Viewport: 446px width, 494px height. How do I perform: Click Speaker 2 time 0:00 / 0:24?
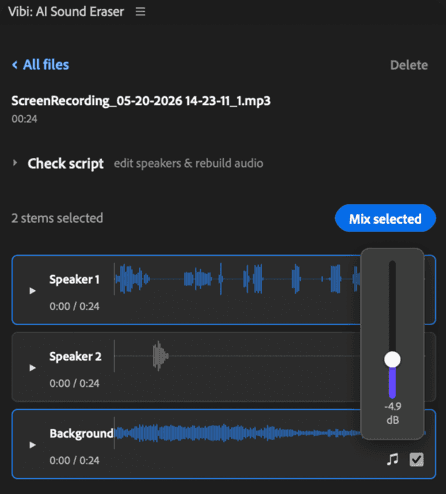pos(74,383)
